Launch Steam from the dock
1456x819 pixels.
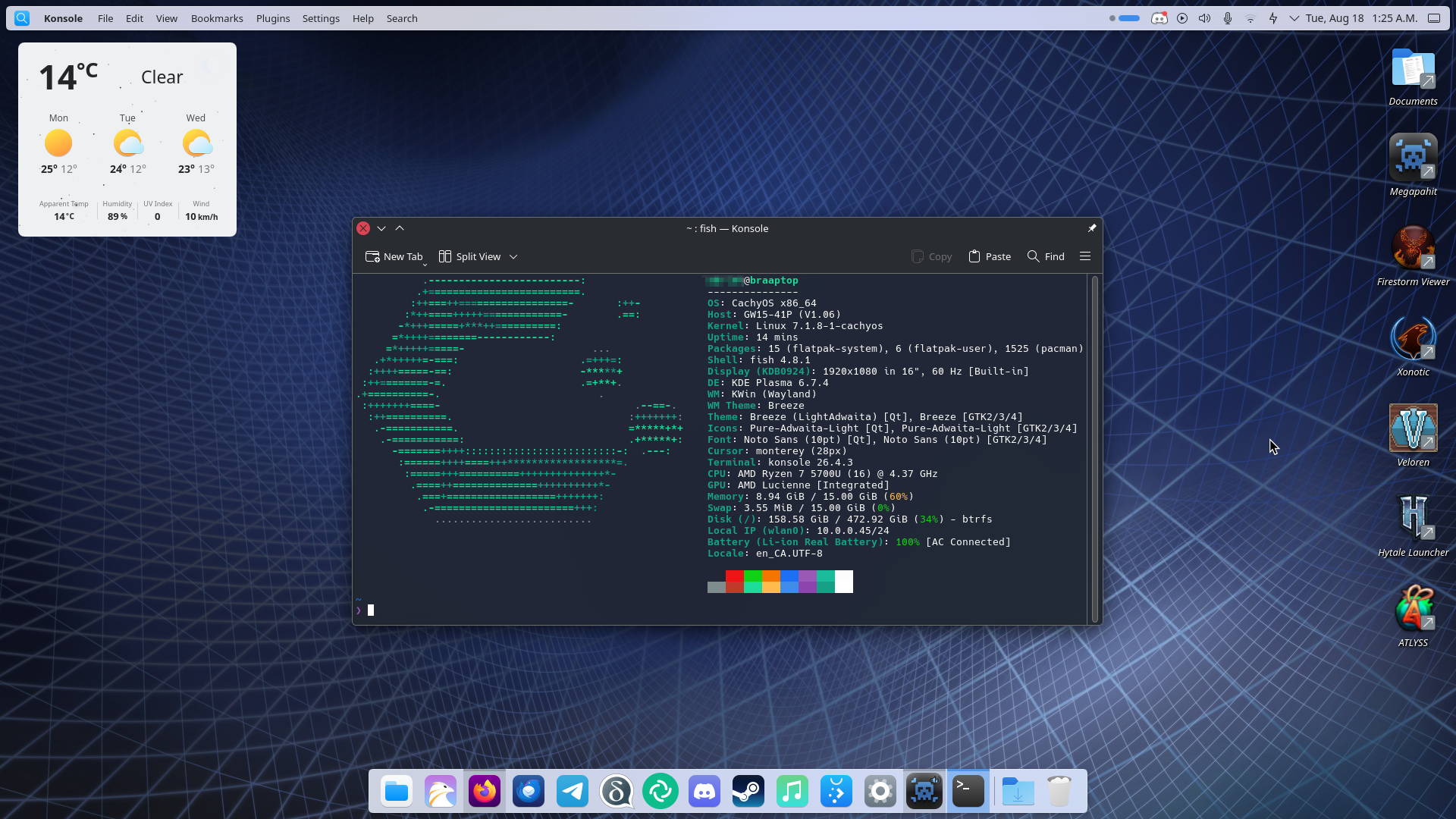748,792
